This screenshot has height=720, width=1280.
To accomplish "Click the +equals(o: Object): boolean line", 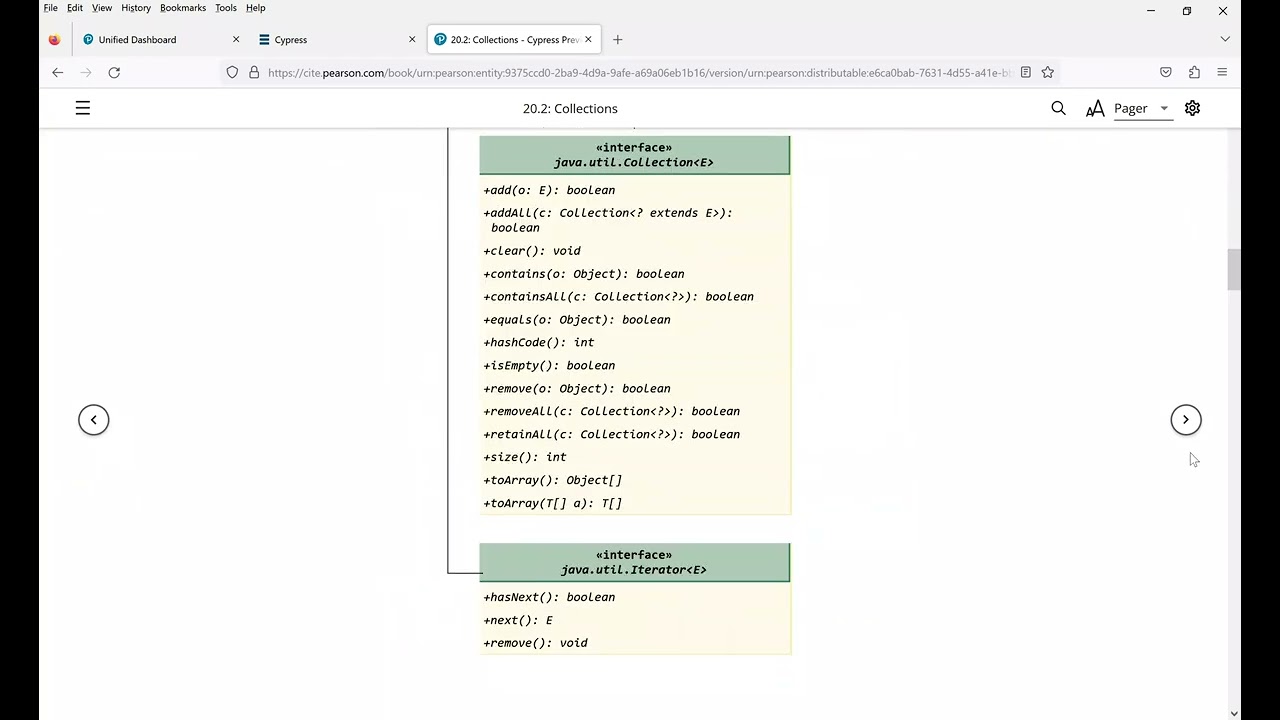I will coord(577,320).
